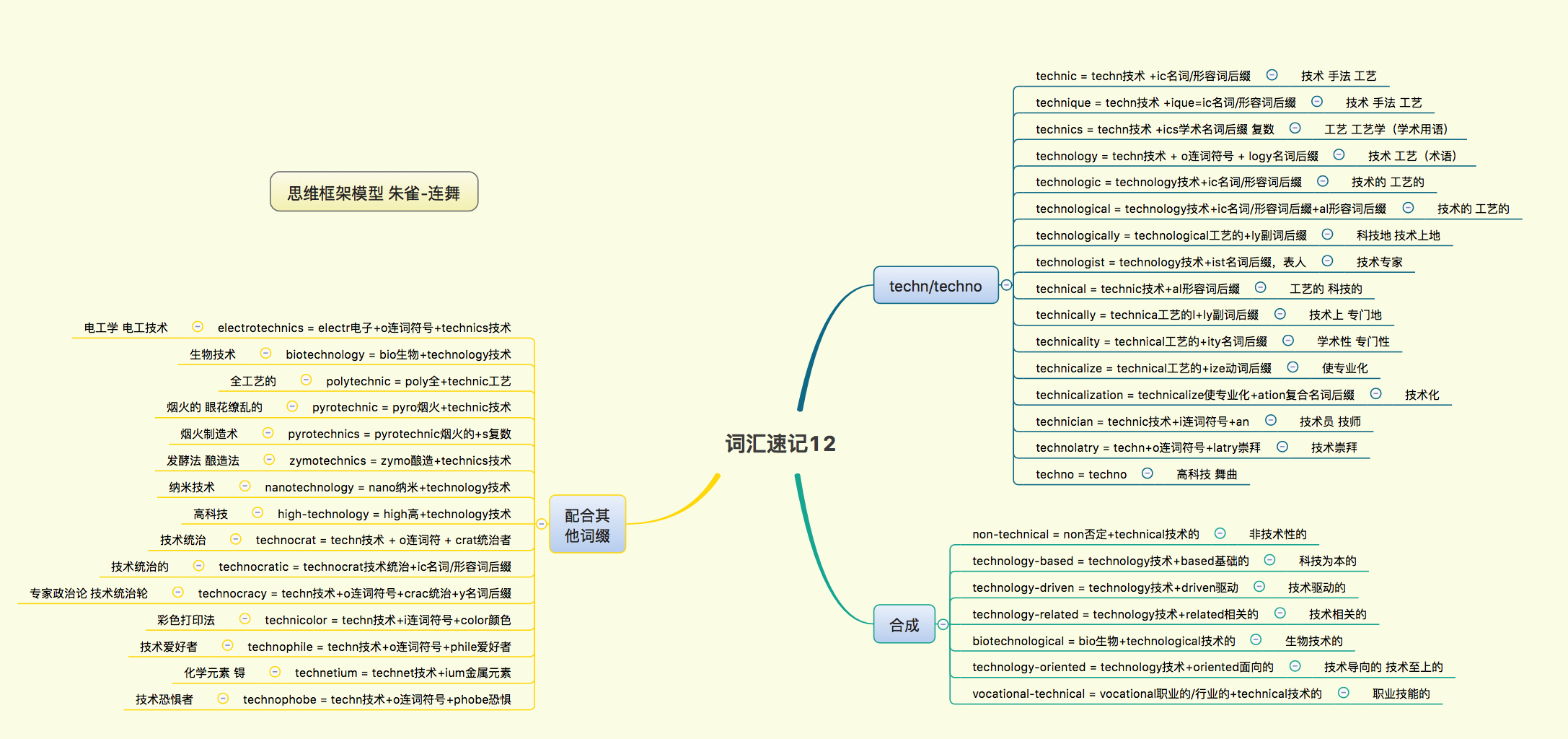Collapse the technology node's minus circle

(x=1339, y=154)
